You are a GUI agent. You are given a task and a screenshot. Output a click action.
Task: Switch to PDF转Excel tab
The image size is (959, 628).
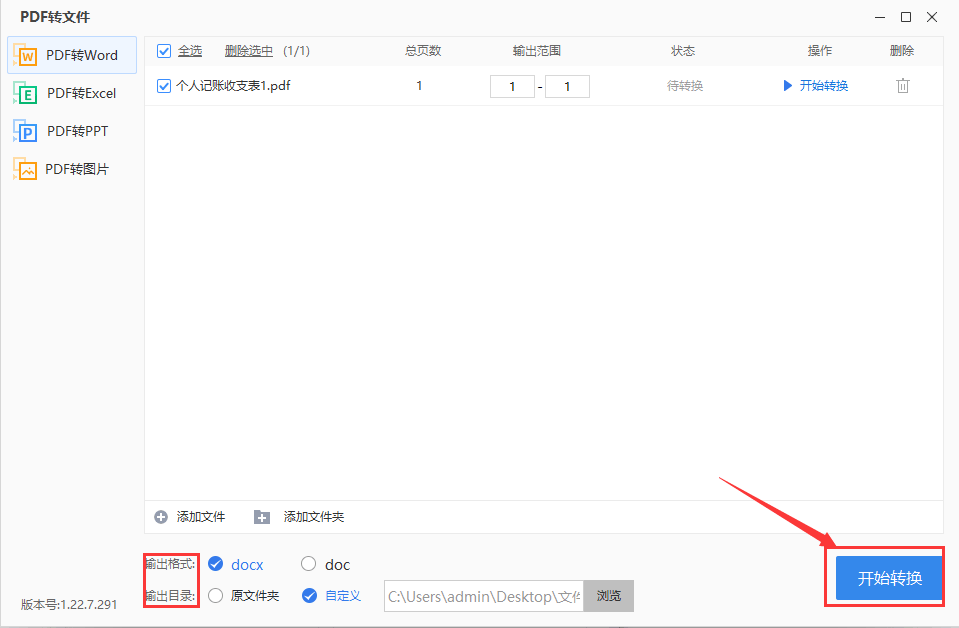[72, 93]
